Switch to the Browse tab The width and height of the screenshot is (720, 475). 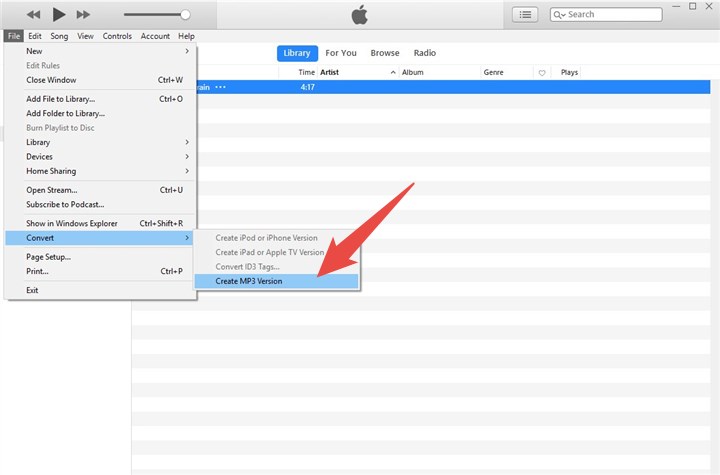pyautogui.click(x=385, y=53)
